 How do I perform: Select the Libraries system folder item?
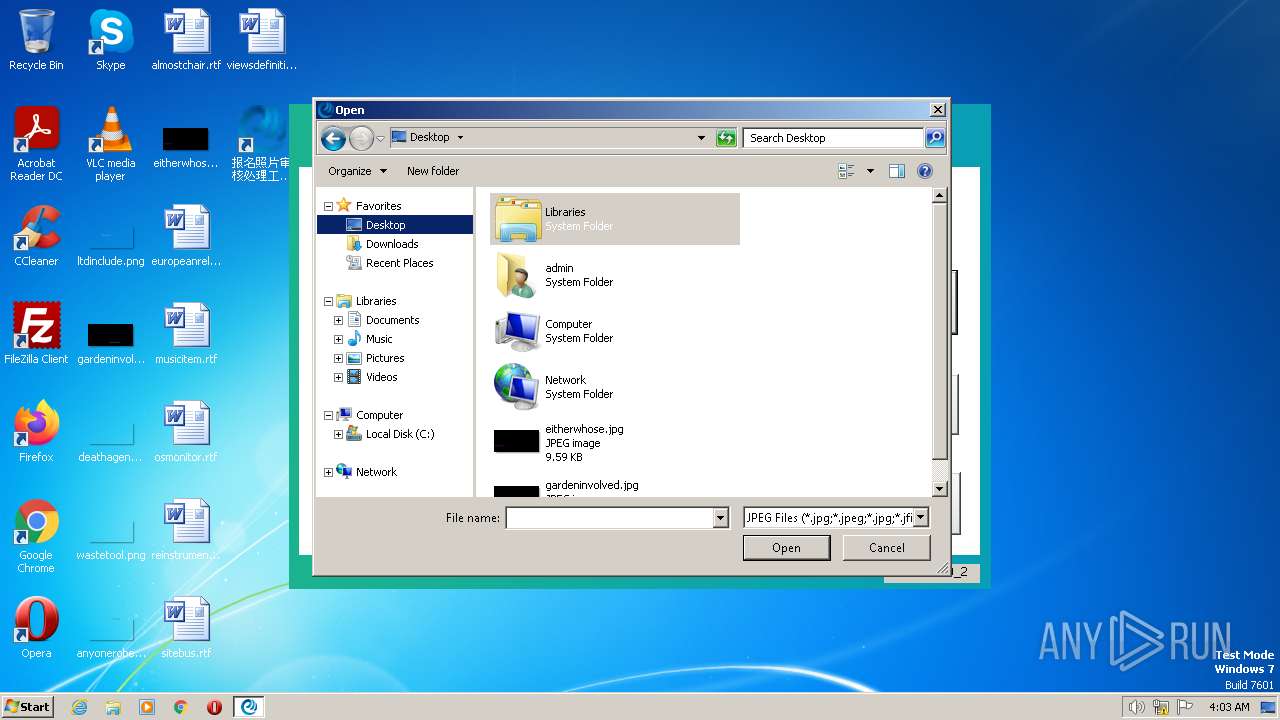615,219
